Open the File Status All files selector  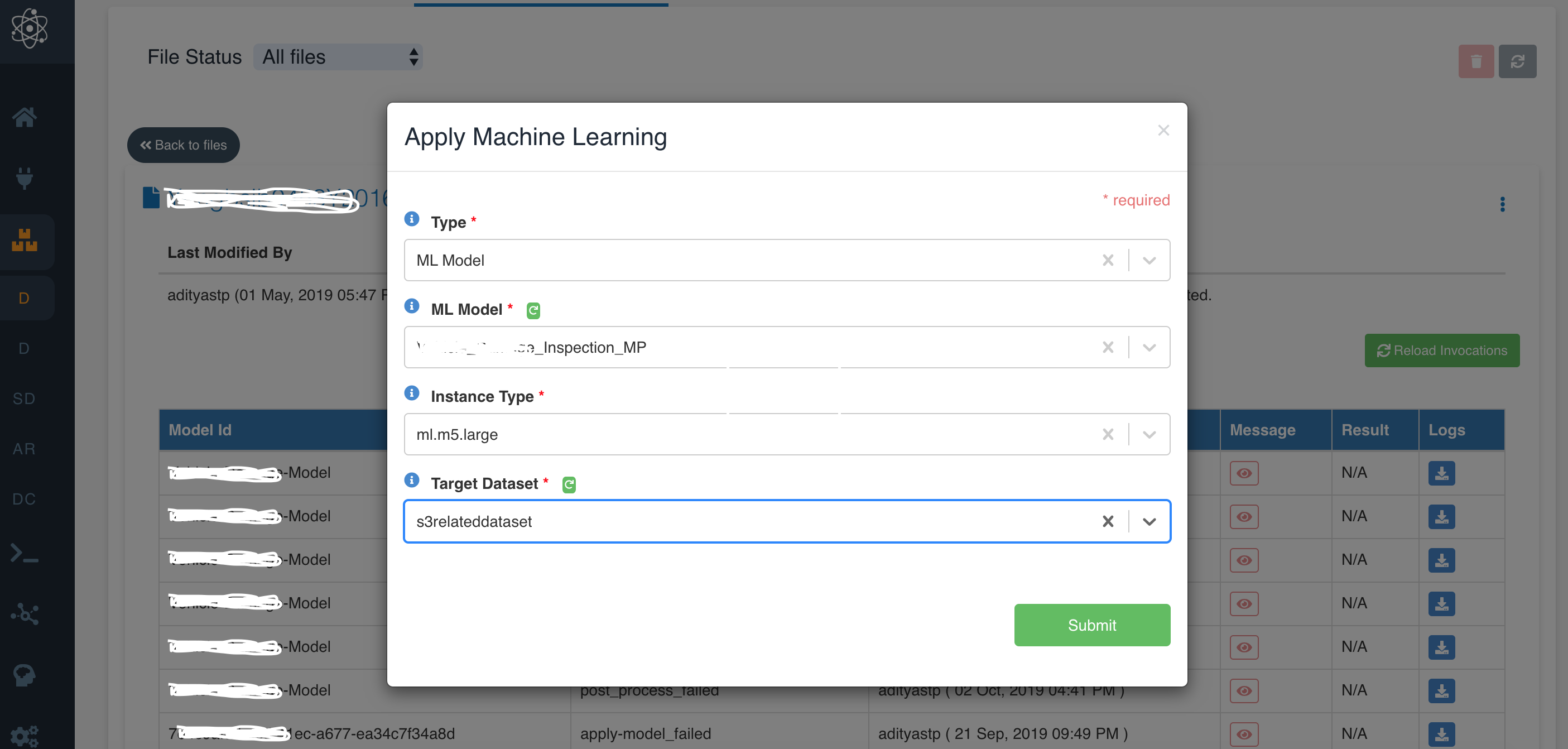click(338, 57)
